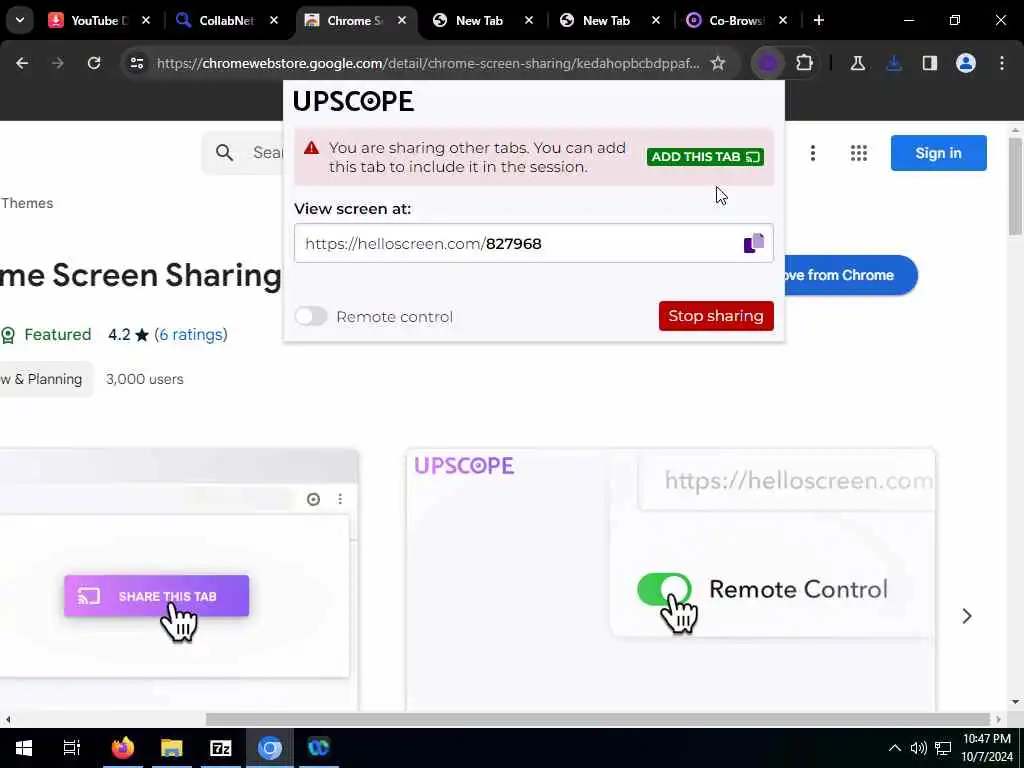Viewport: 1024px width, 768px height.
Task: Select the Chrome Screen Sharing tab
Action: coord(345,20)
